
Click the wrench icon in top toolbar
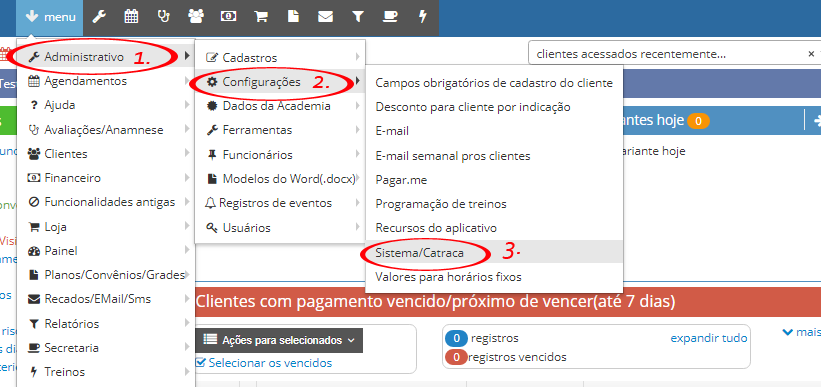point(99,17)
